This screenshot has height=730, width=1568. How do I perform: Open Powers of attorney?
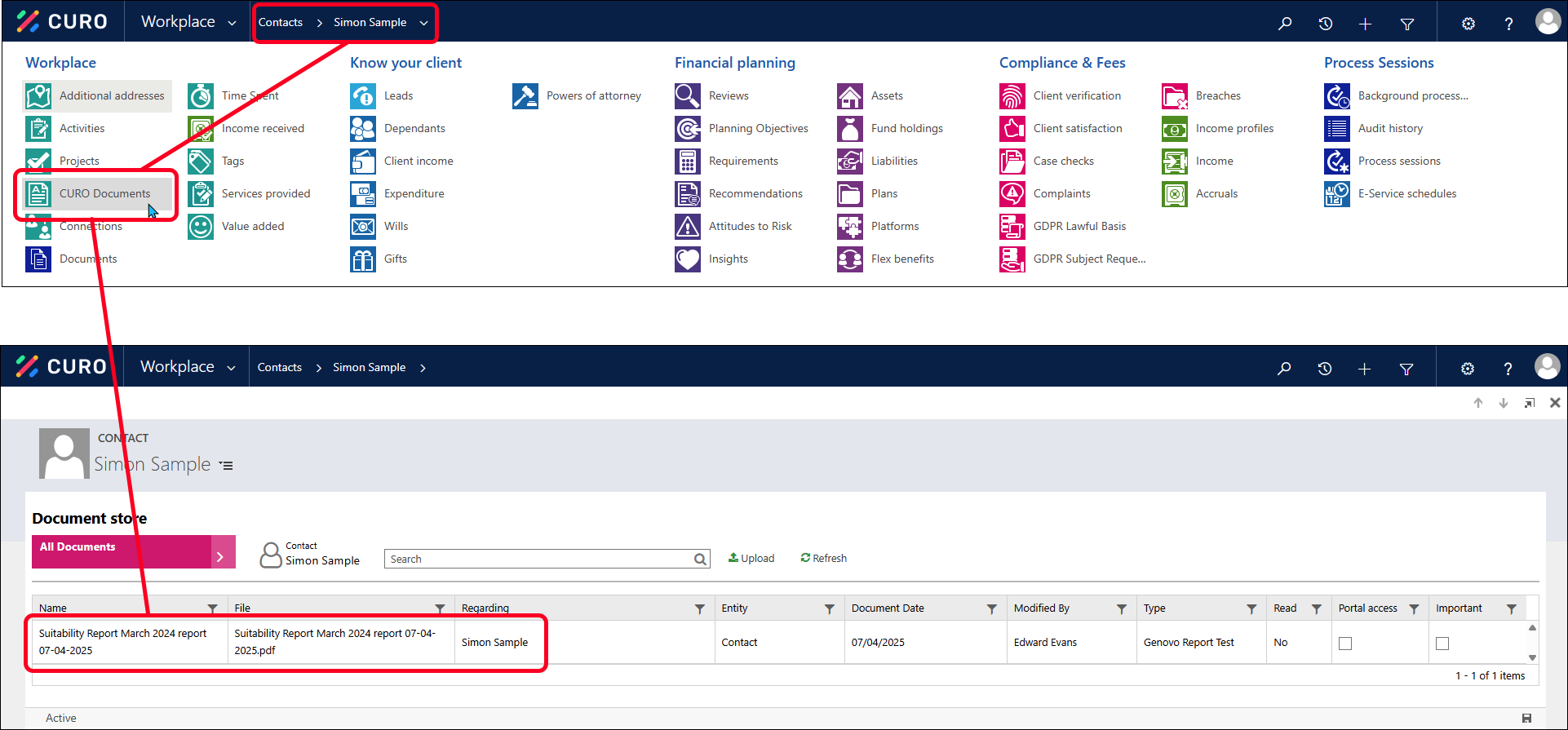577,96
